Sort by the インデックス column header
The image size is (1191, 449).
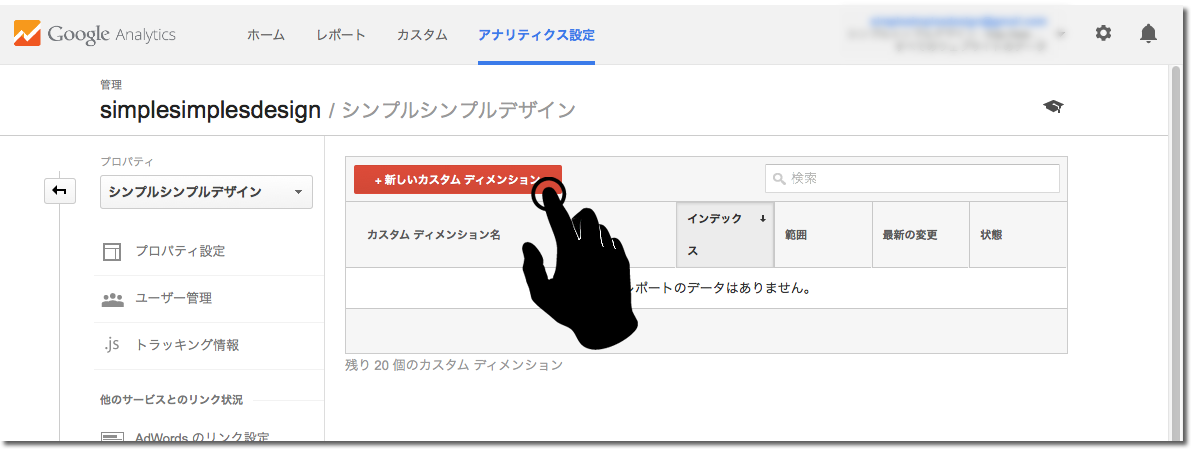pyautogui.click(x=725, y=235)
